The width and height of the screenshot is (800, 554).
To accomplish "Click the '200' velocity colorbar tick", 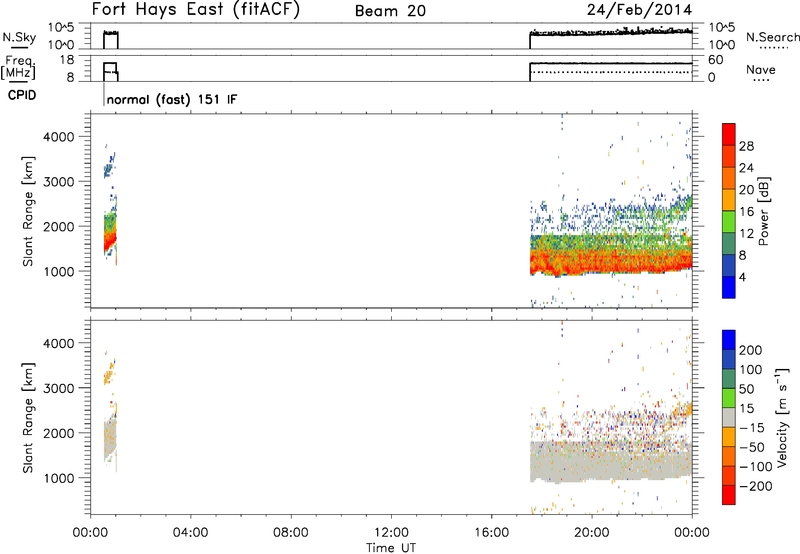I will pyautogui.click(x=751, y=350).
